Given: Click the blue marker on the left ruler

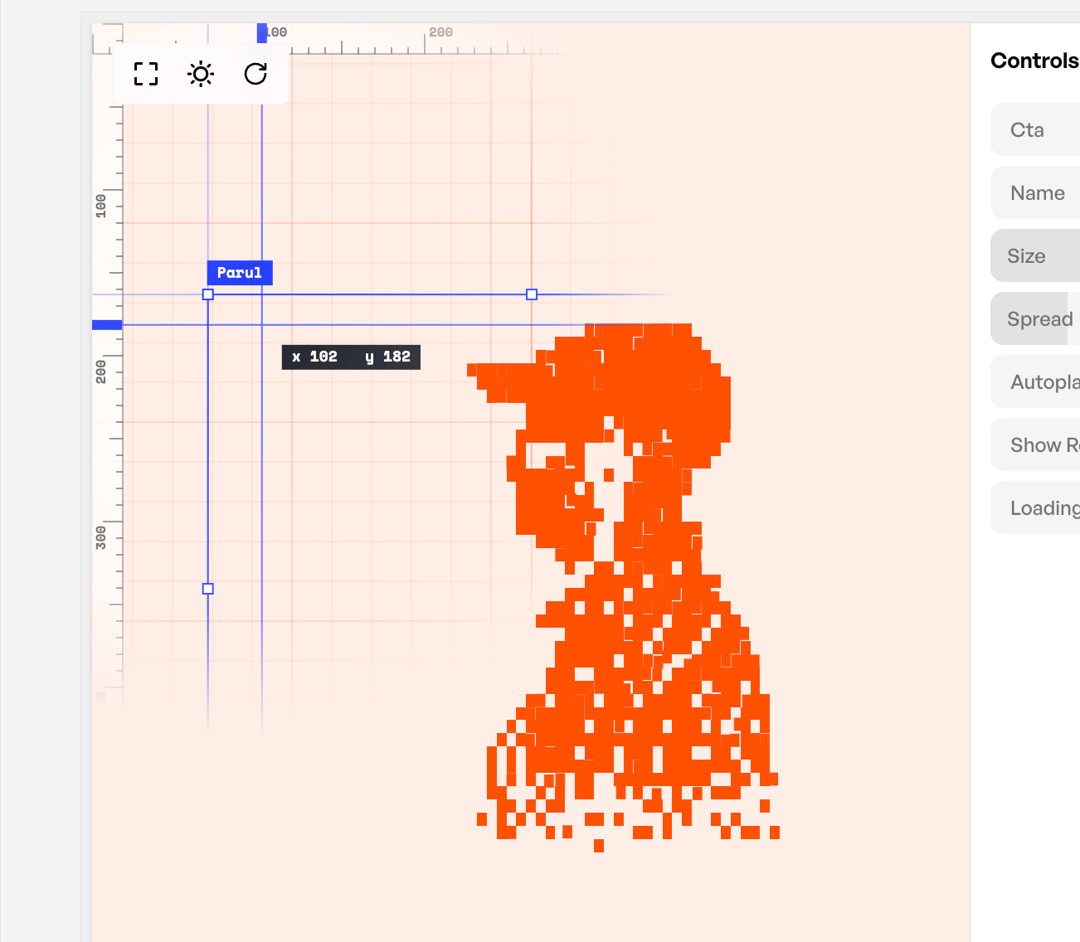Looking at the screenshot, I should (x=107, y=325).
